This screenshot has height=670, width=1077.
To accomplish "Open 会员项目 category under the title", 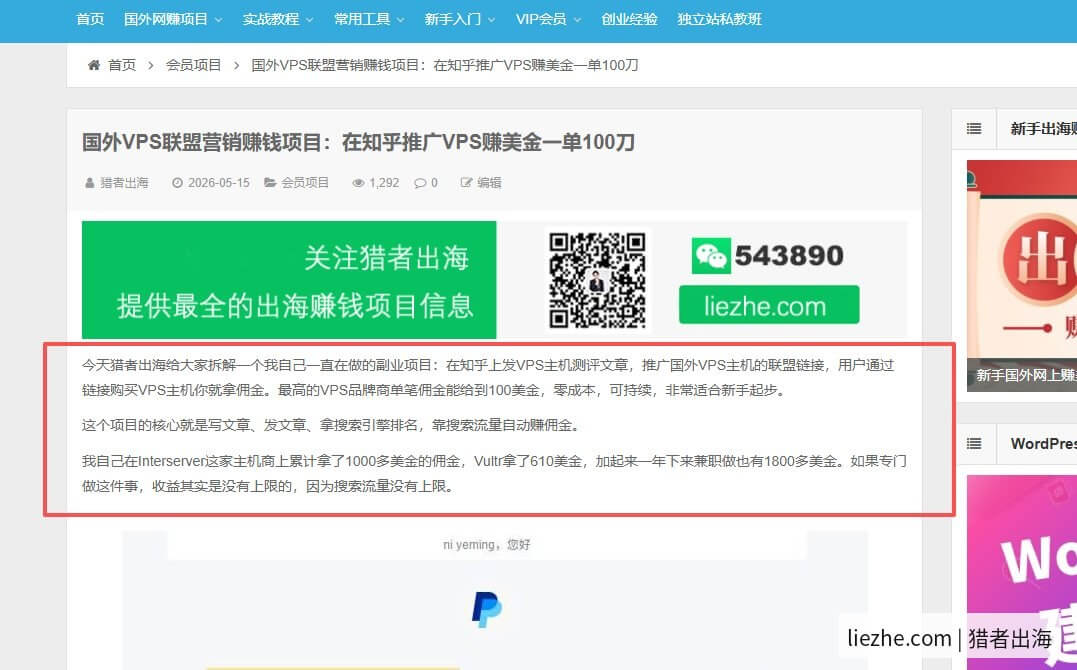I will point(305,183).
